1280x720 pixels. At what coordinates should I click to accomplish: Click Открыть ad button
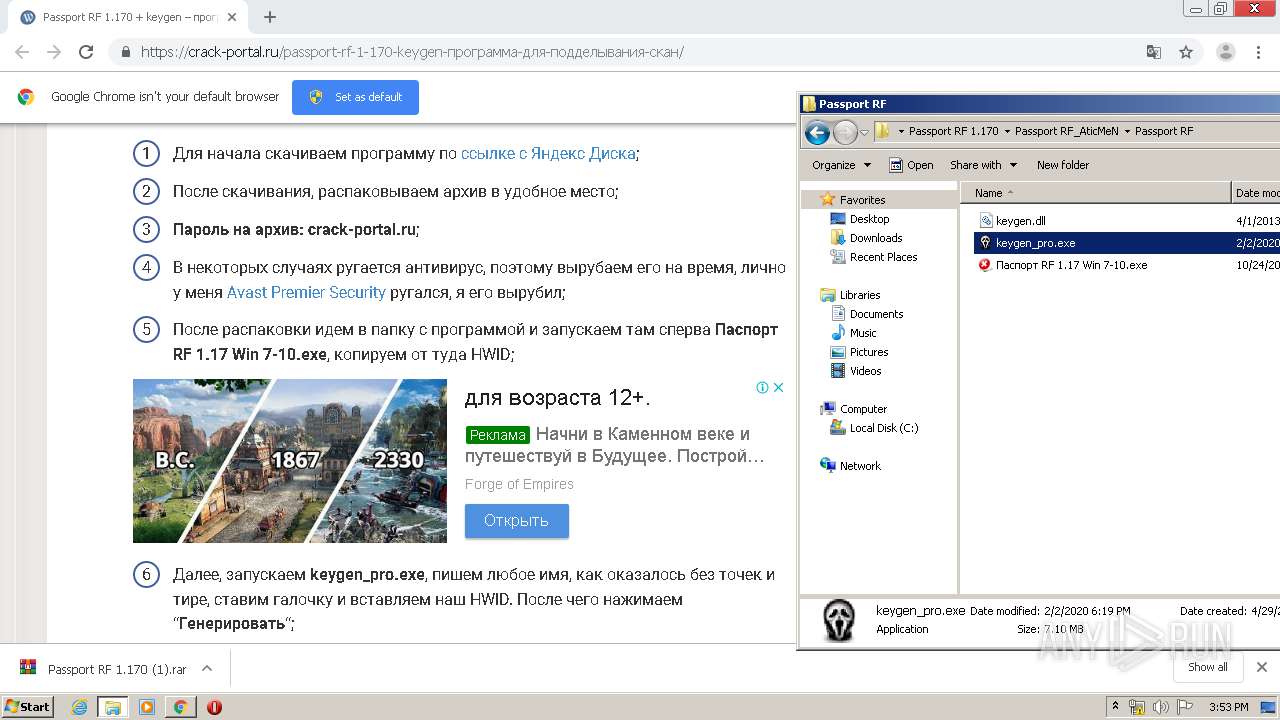point(516,520)
